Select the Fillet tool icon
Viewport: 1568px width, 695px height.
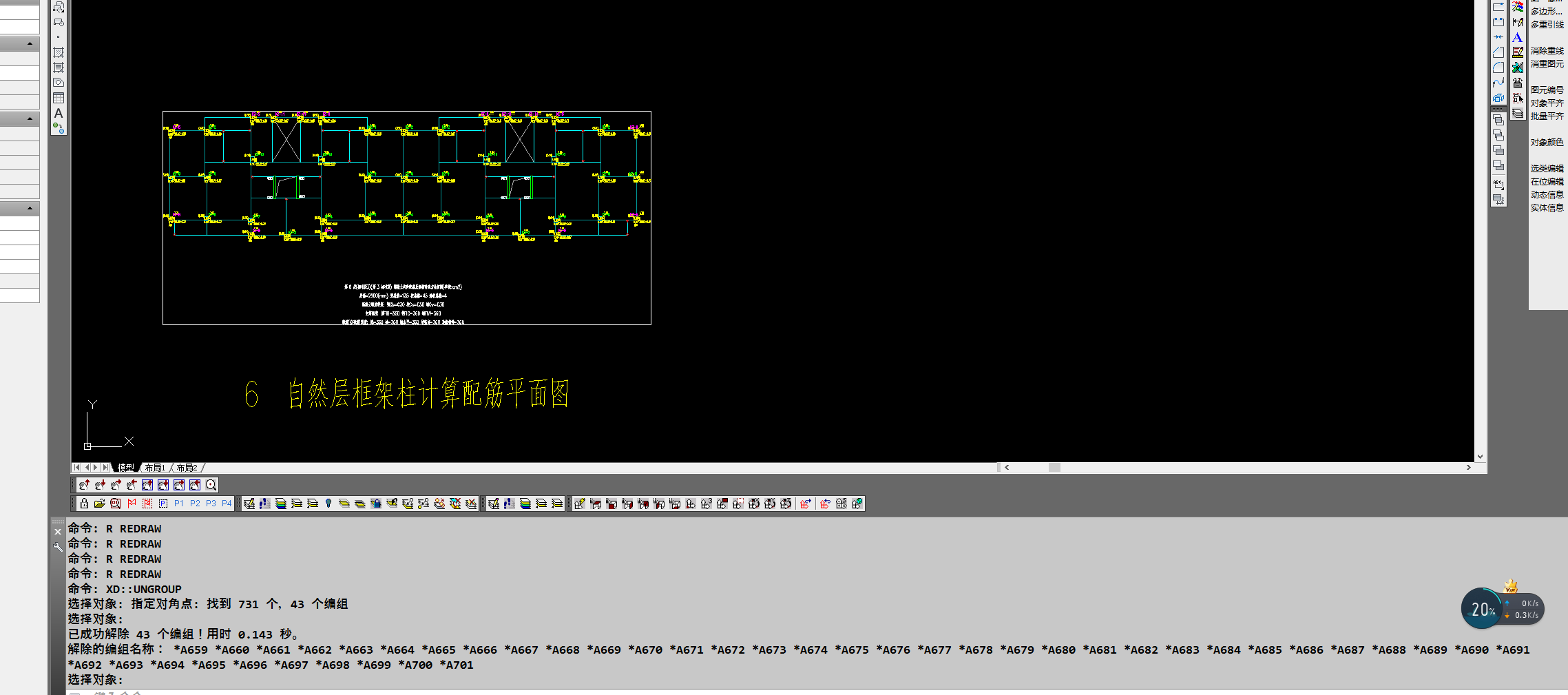click(1498, 68)
